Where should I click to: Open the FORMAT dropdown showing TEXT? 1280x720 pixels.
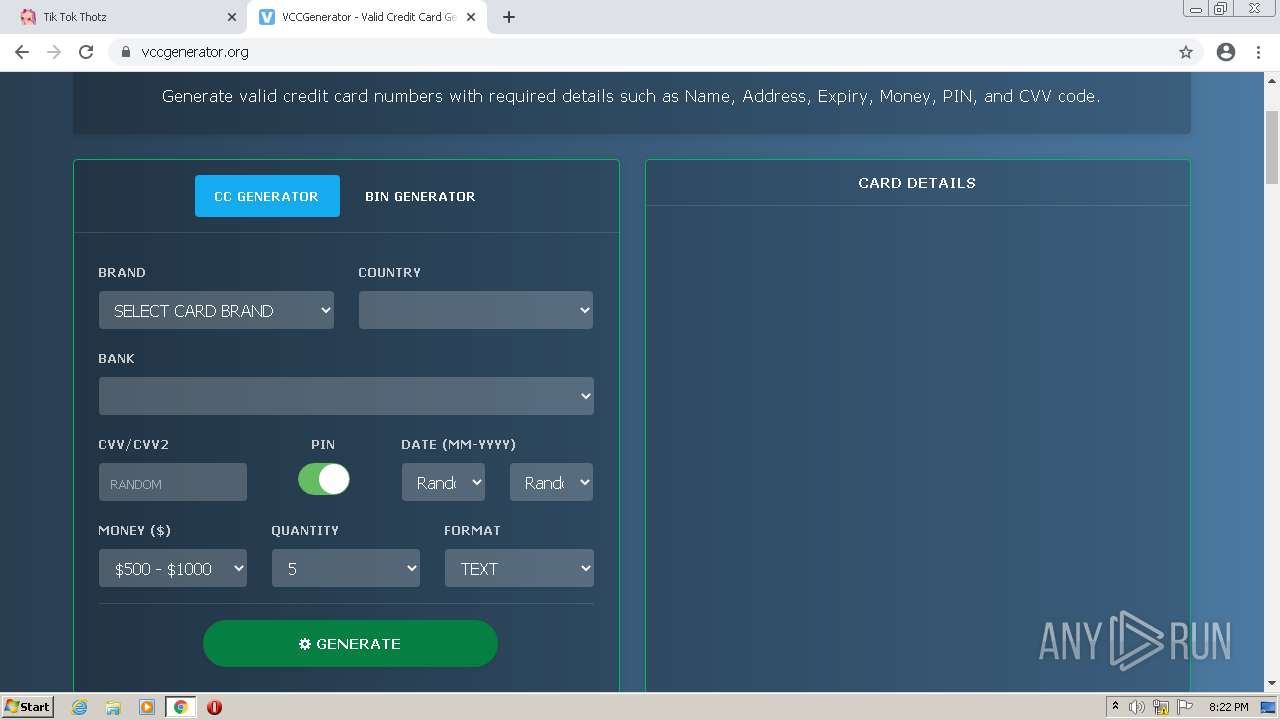pyautogui.click(x=519, y=568)
